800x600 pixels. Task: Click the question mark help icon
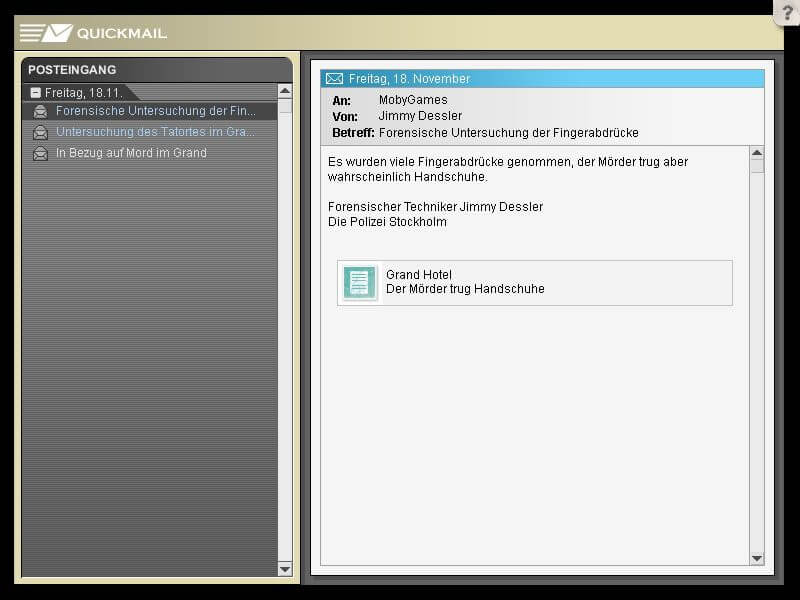[787, 11]
